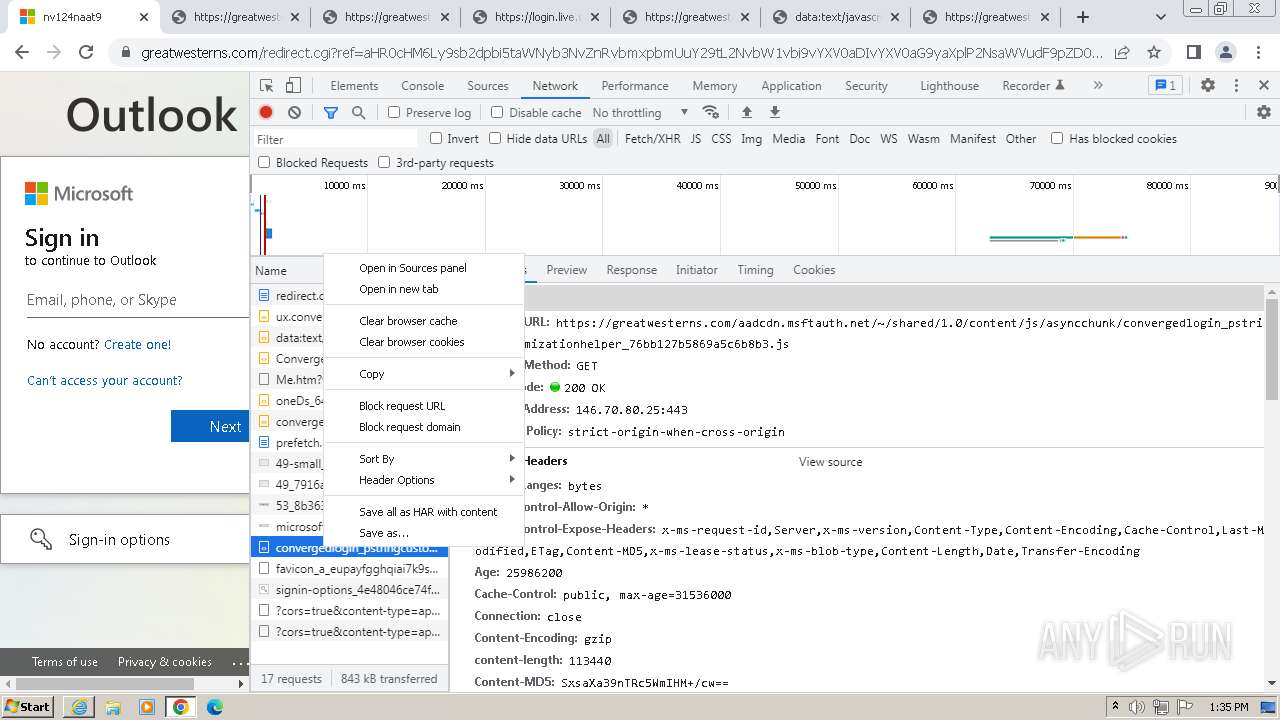Open Internet Explorer from taskbar
Image resolution: width=1280 pixels, height=720 pixels.
point(79,707)
